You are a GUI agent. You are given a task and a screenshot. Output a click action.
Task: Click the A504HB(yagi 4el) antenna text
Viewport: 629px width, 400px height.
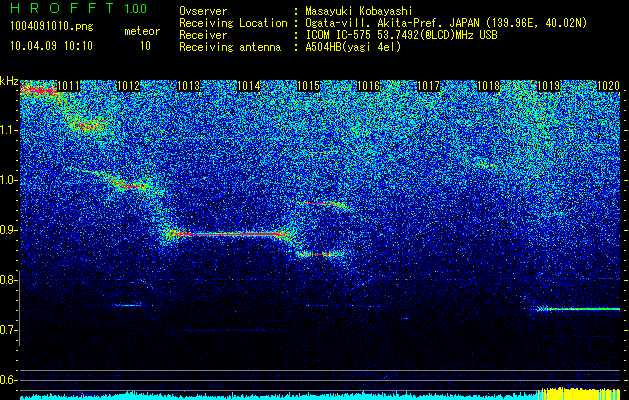point(353,47)
